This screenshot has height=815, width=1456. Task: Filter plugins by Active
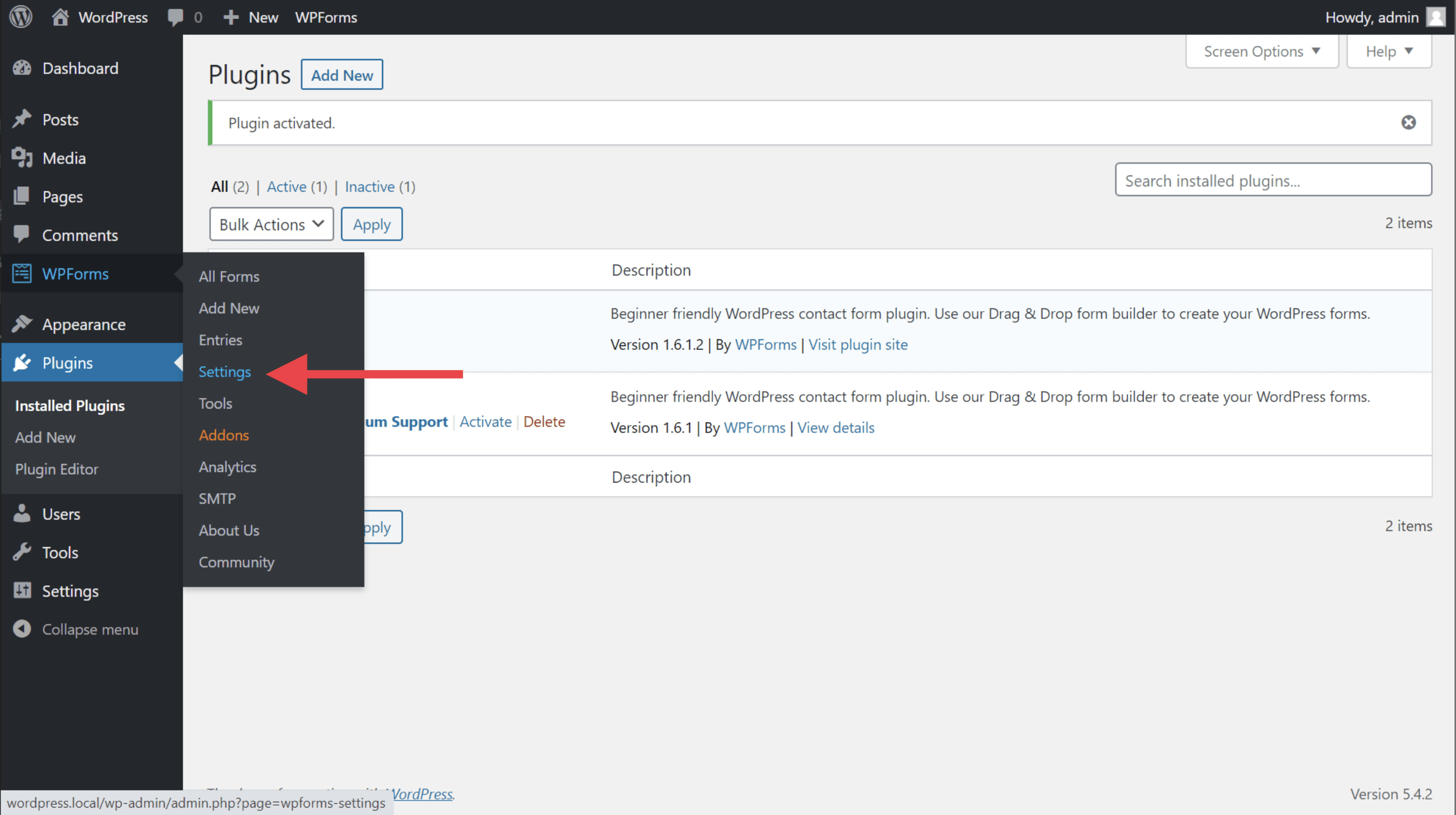(287, 186)
